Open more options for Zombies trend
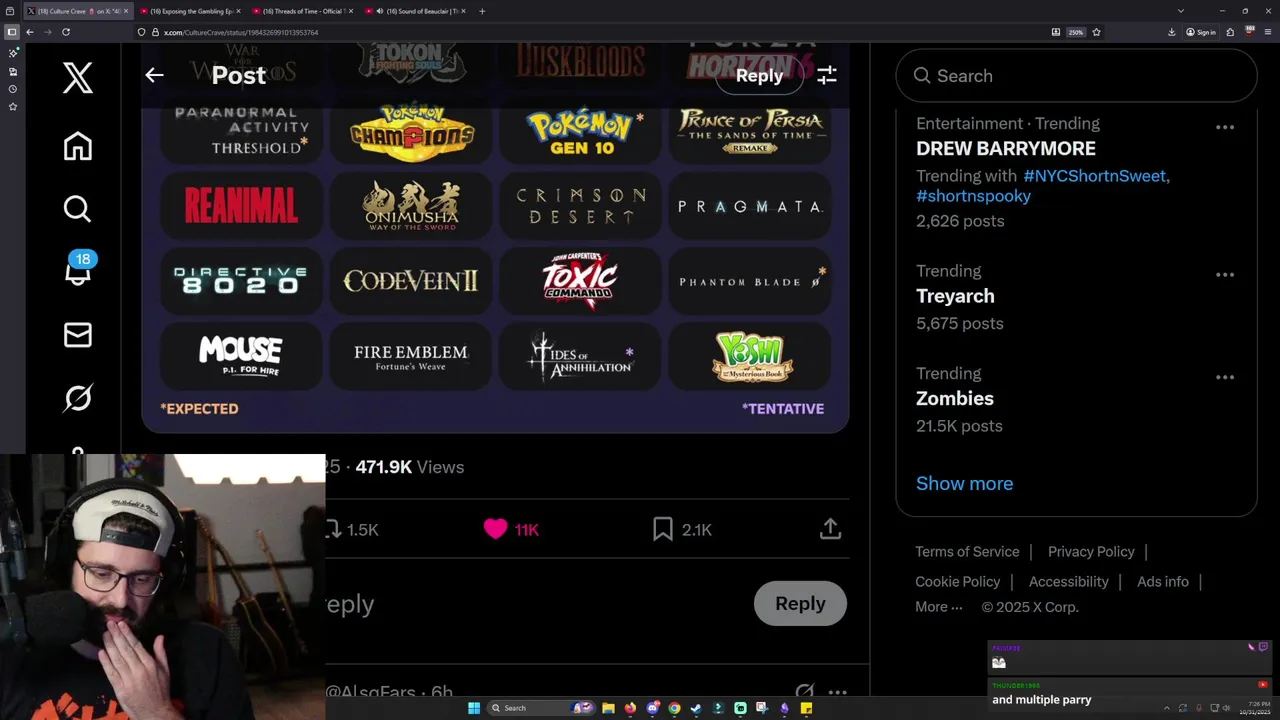Image resolution: width=1280 pixels, height=720 pixels. coord(1225,377)
